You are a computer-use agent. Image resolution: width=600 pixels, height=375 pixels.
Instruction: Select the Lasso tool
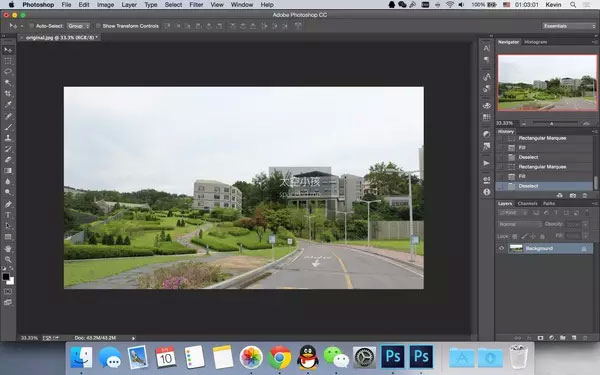coord(8,72)
